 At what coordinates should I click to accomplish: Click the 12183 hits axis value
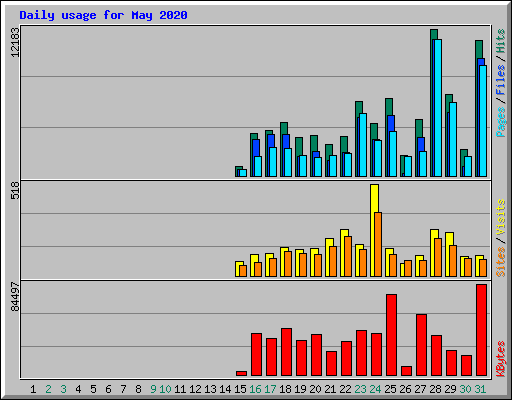(x=15, y=42)
